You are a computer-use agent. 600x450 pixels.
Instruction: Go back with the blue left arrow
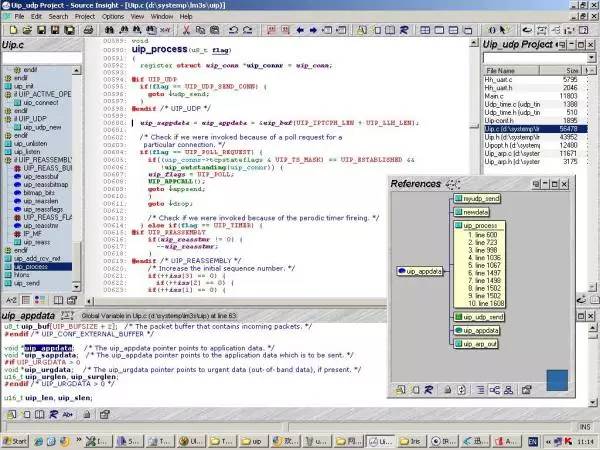(300, 30)
